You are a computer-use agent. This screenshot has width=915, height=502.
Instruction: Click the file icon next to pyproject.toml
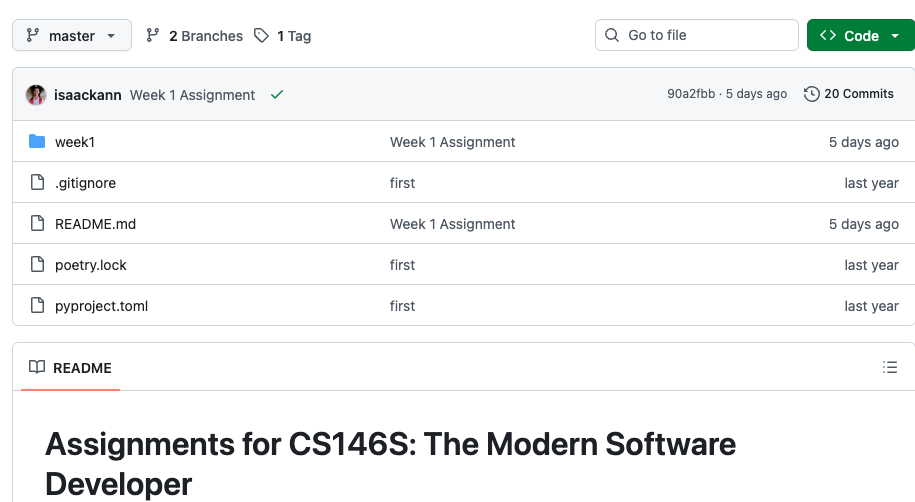tap(37, 305)
